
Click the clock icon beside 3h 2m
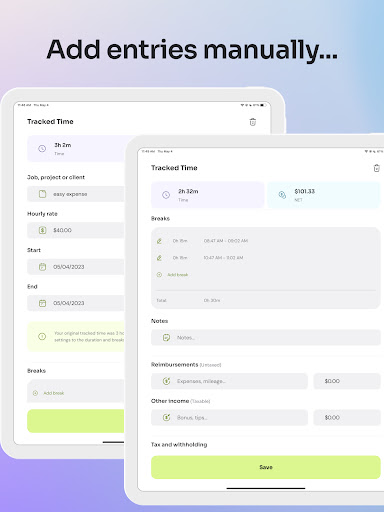click(x=42, y=149)
